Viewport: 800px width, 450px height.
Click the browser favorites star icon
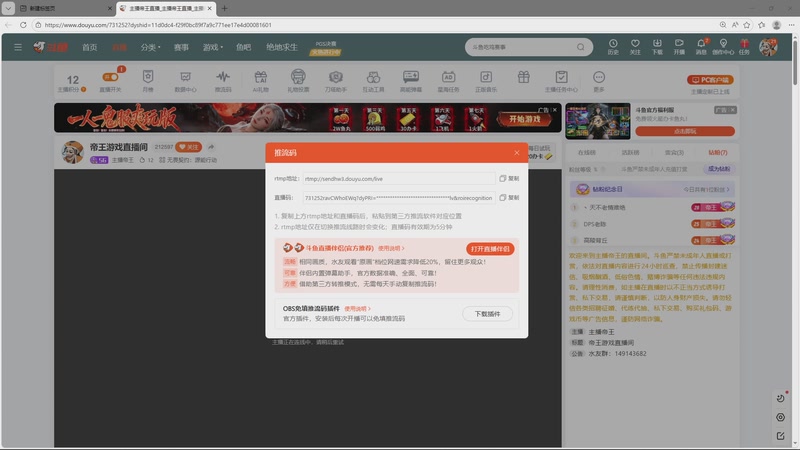click(x=747, y=24)
